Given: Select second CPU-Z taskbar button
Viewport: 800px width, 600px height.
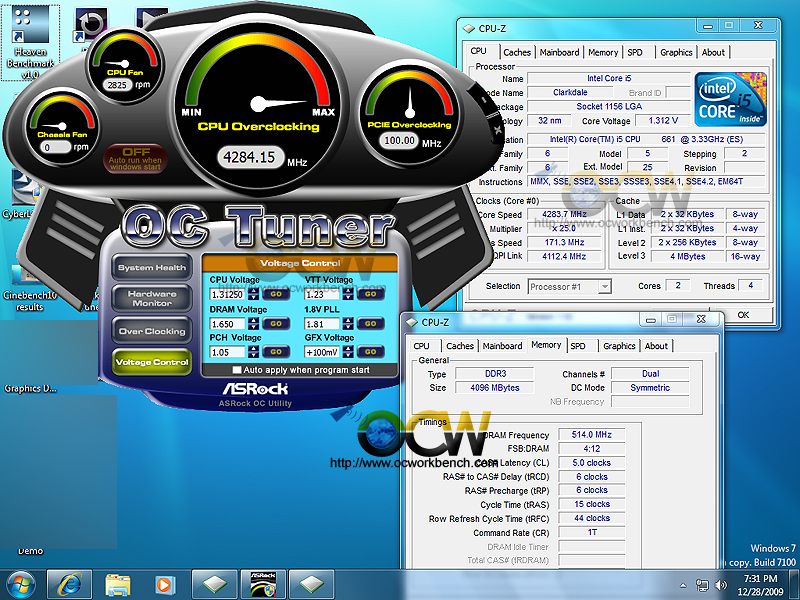Looking at the screenshot, I should (312, 585).
